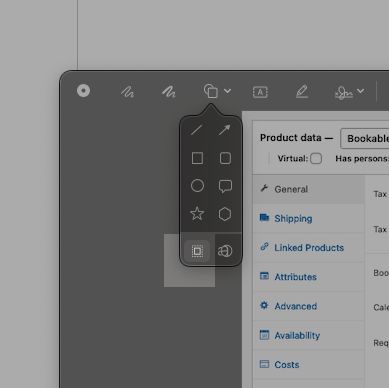Click the round record dot icon
This screenshot has height=388, width=389.
point(83,91)
